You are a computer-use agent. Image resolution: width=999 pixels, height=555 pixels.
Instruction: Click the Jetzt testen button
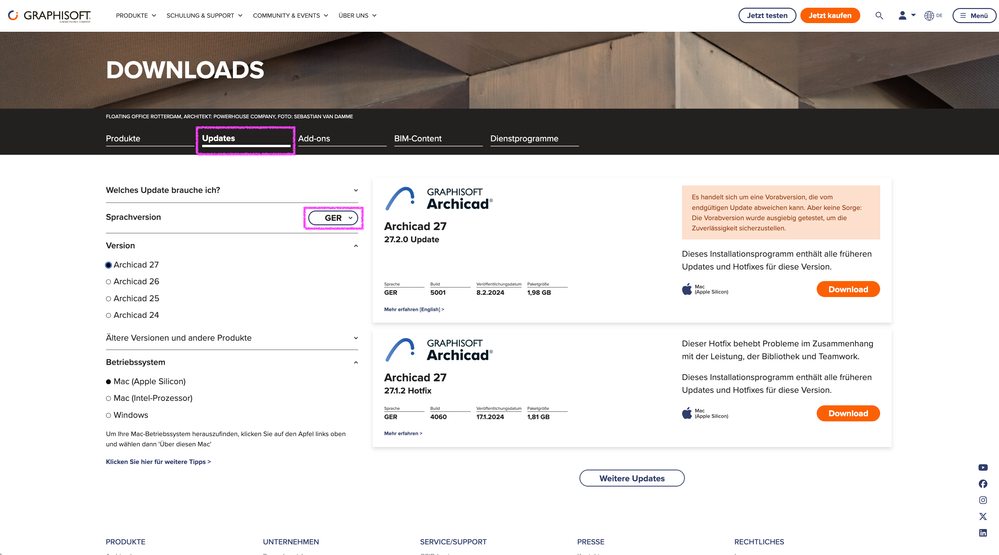pos(767,15)
